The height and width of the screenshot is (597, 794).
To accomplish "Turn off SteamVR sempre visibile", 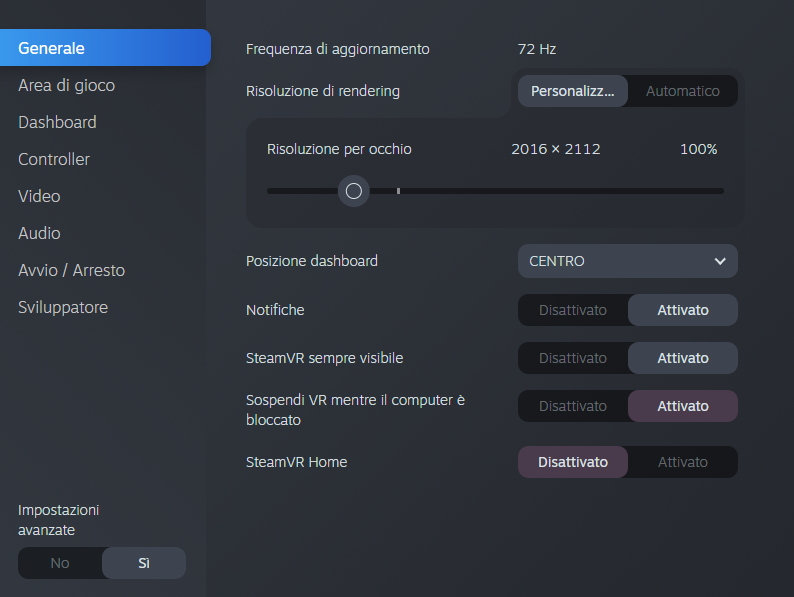I will click(573, 358).
